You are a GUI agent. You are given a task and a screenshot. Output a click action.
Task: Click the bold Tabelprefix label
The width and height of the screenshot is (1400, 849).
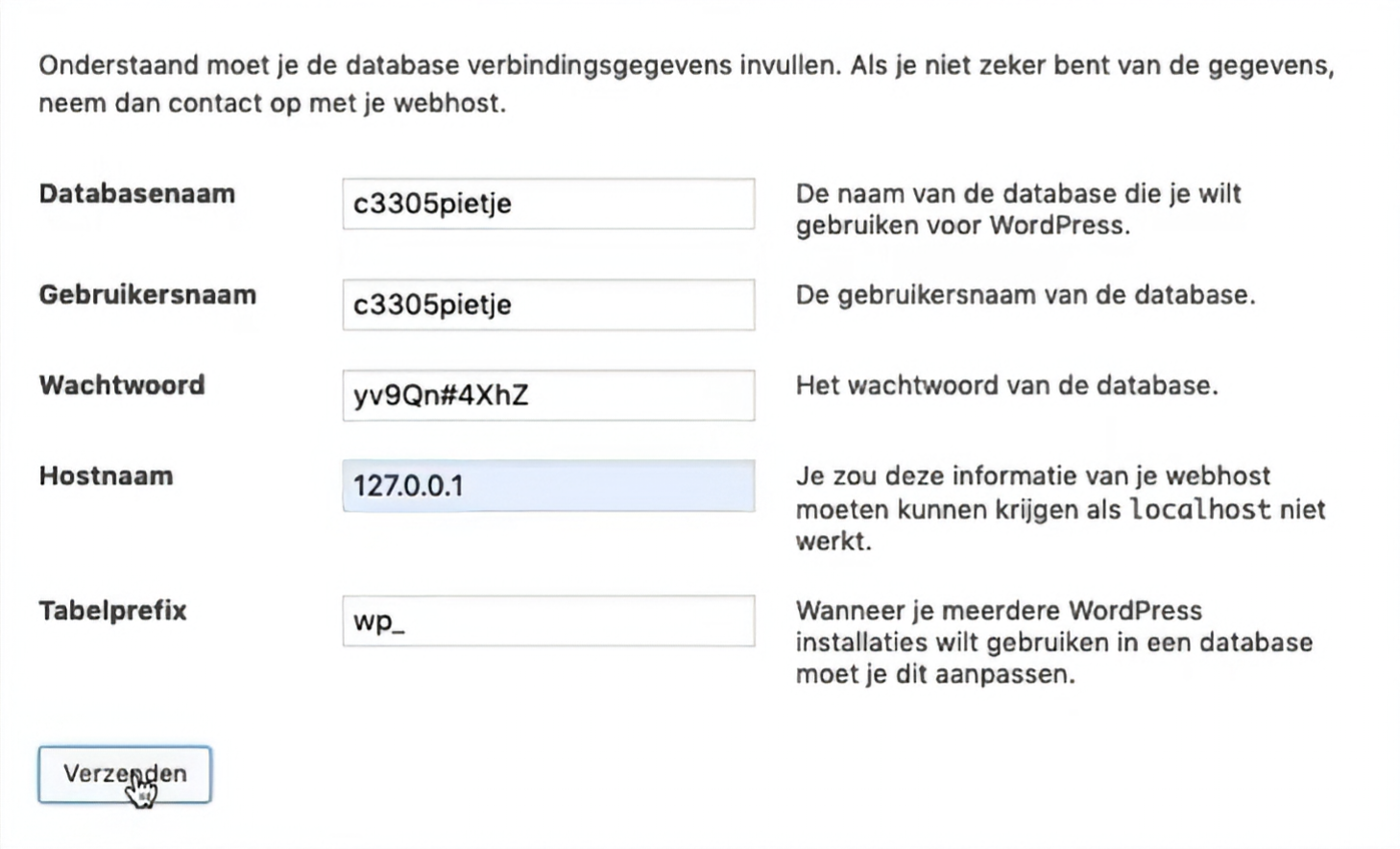click(112, 611)
